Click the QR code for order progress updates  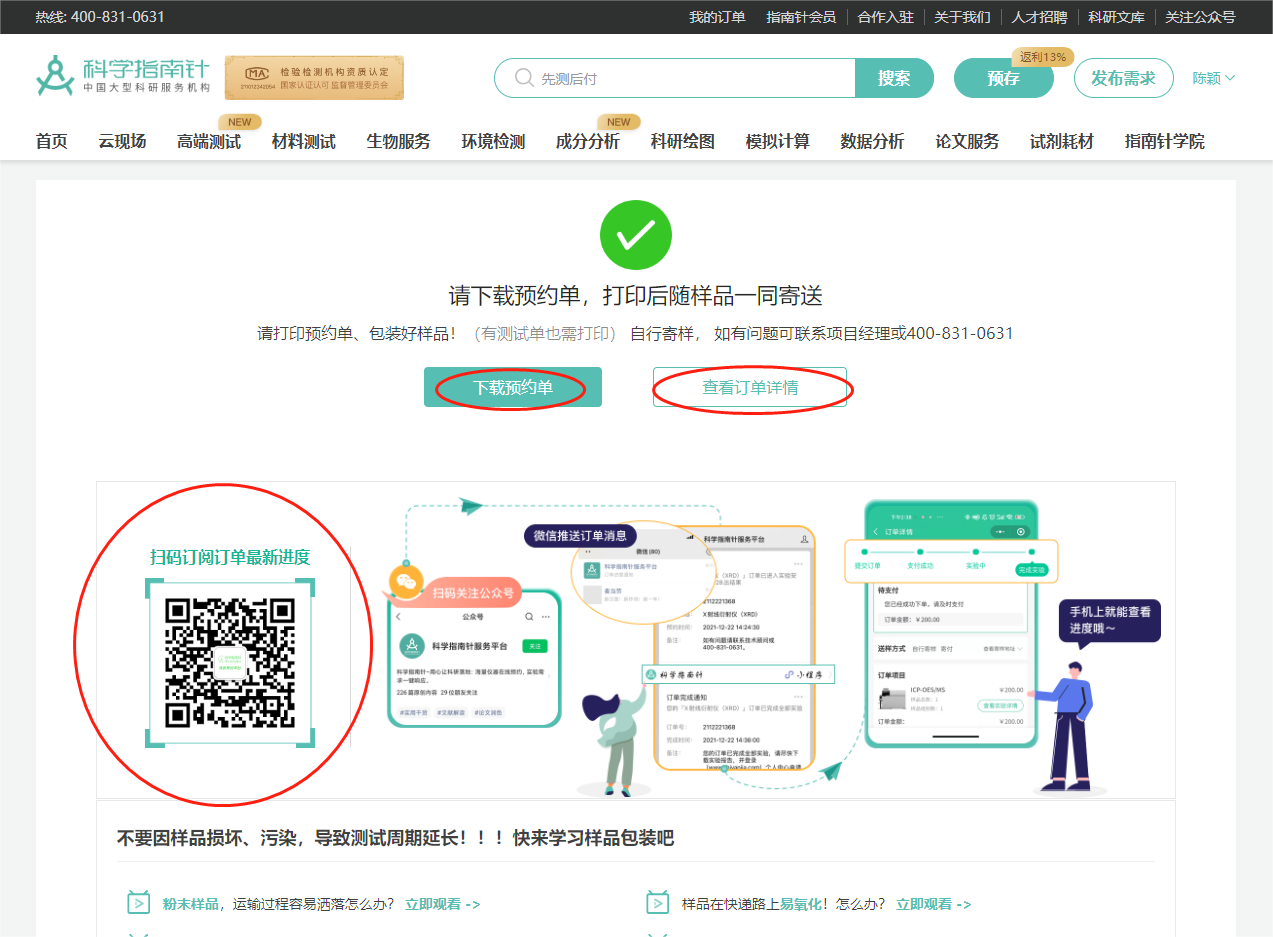[230, 664]
